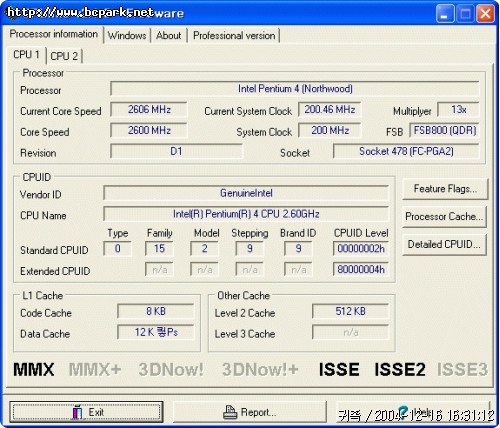Image resolution: width=500 pixels, height=428 pixels.
Task: Open the Professional version tab
Action: tap(234, 35)
